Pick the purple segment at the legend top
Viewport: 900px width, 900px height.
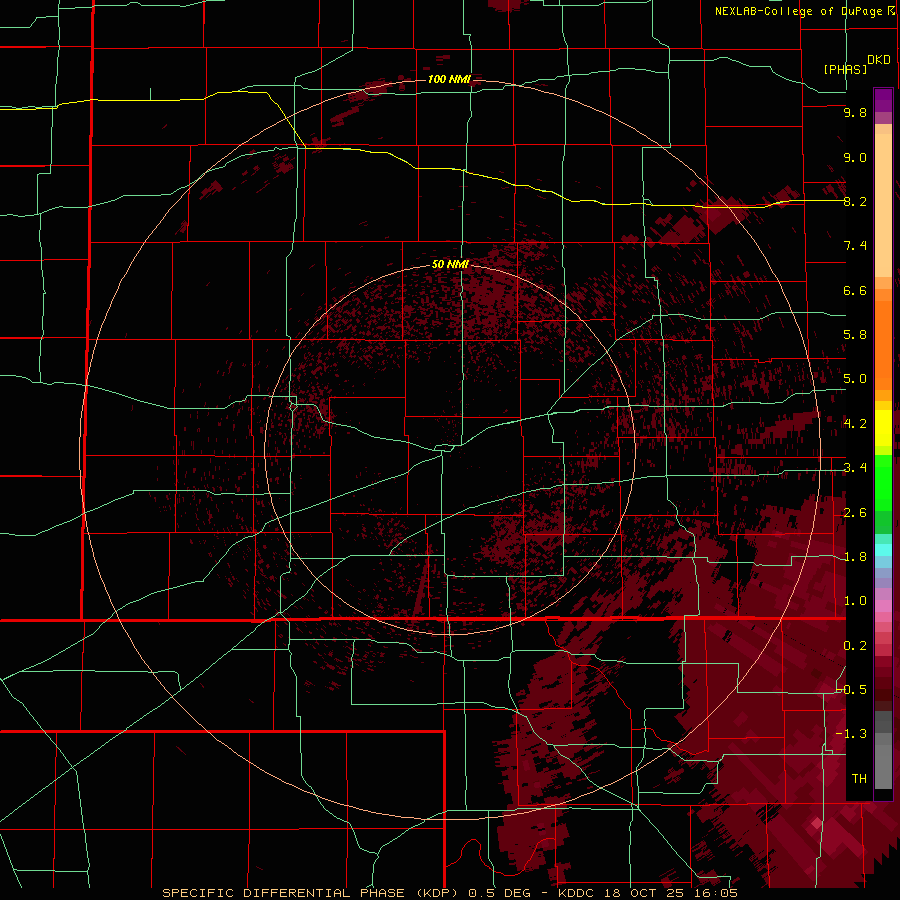point(883,100)
